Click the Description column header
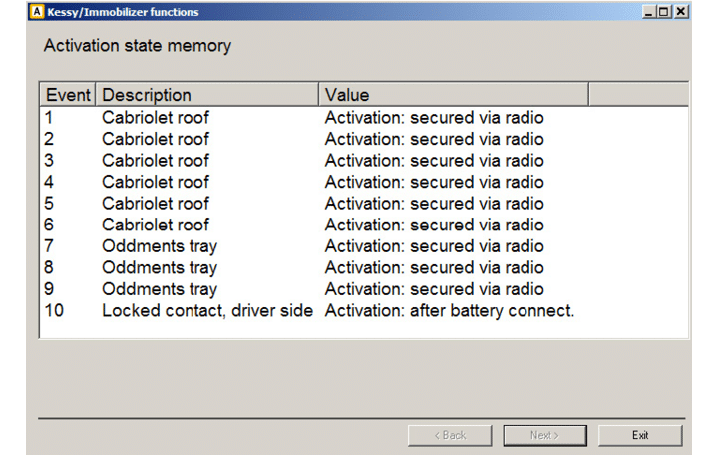 [207, 95]
